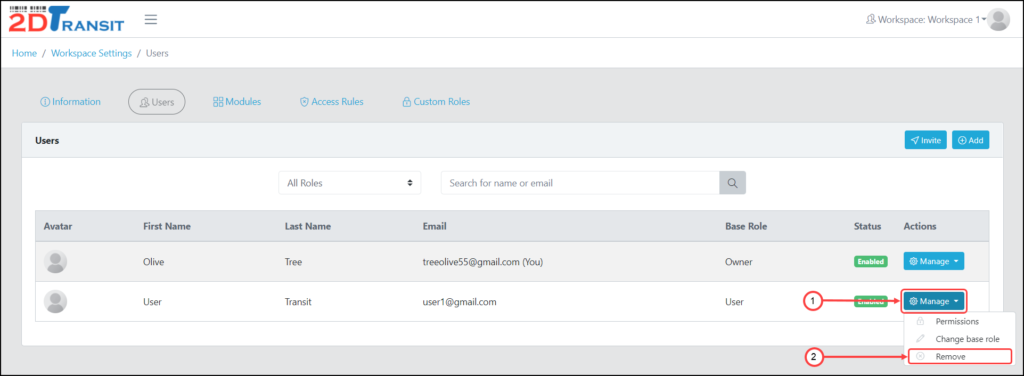
Task: Click the Add user button
Action: tap(970, 140)
